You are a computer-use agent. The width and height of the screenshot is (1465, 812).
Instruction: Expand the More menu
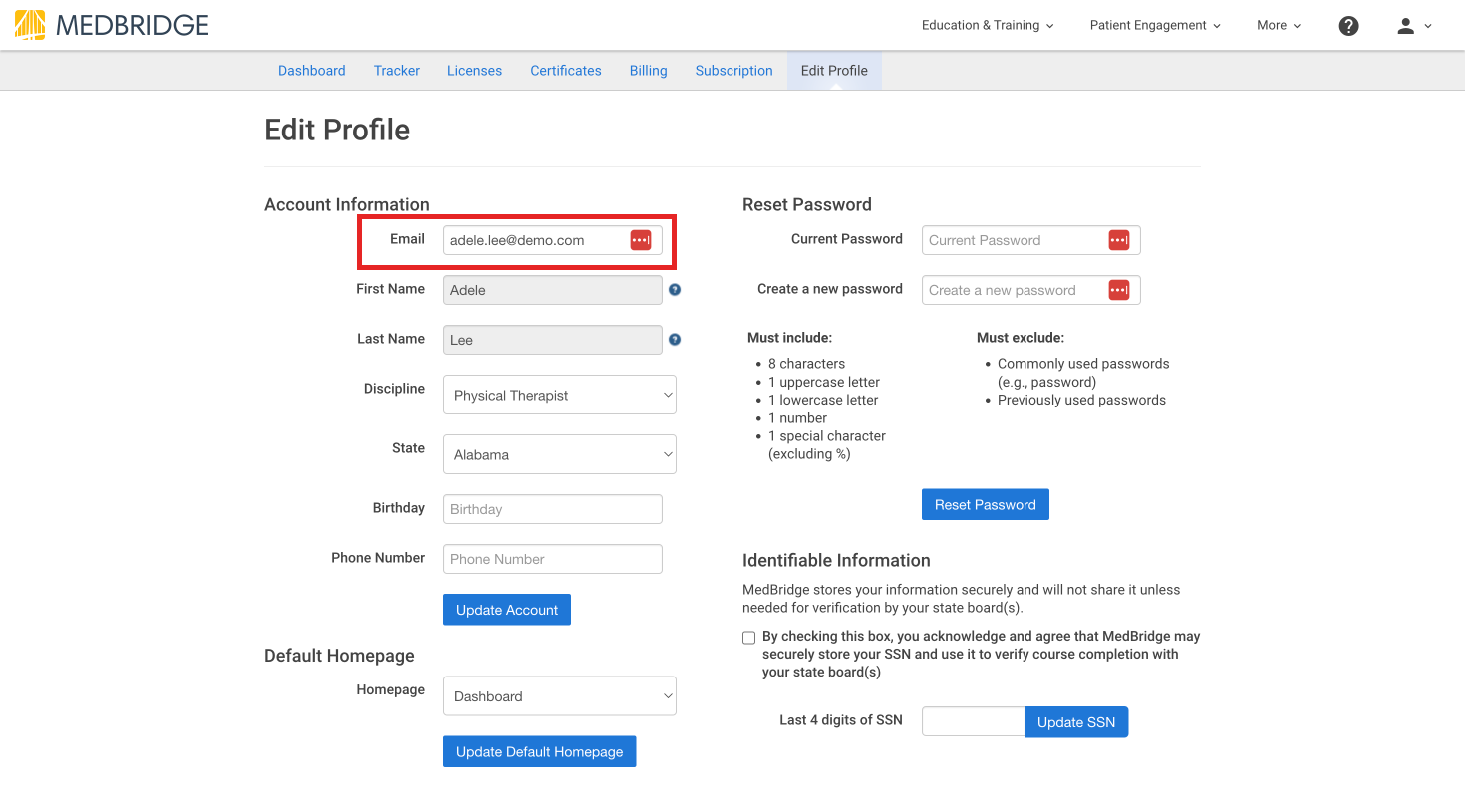pos(1279,26)
